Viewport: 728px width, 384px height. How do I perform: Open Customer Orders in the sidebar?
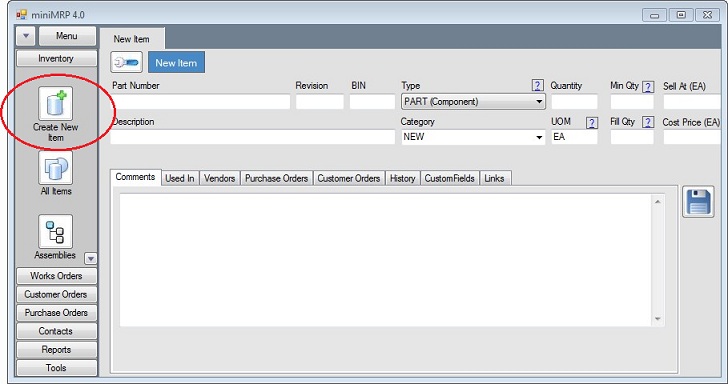point(56,294)
